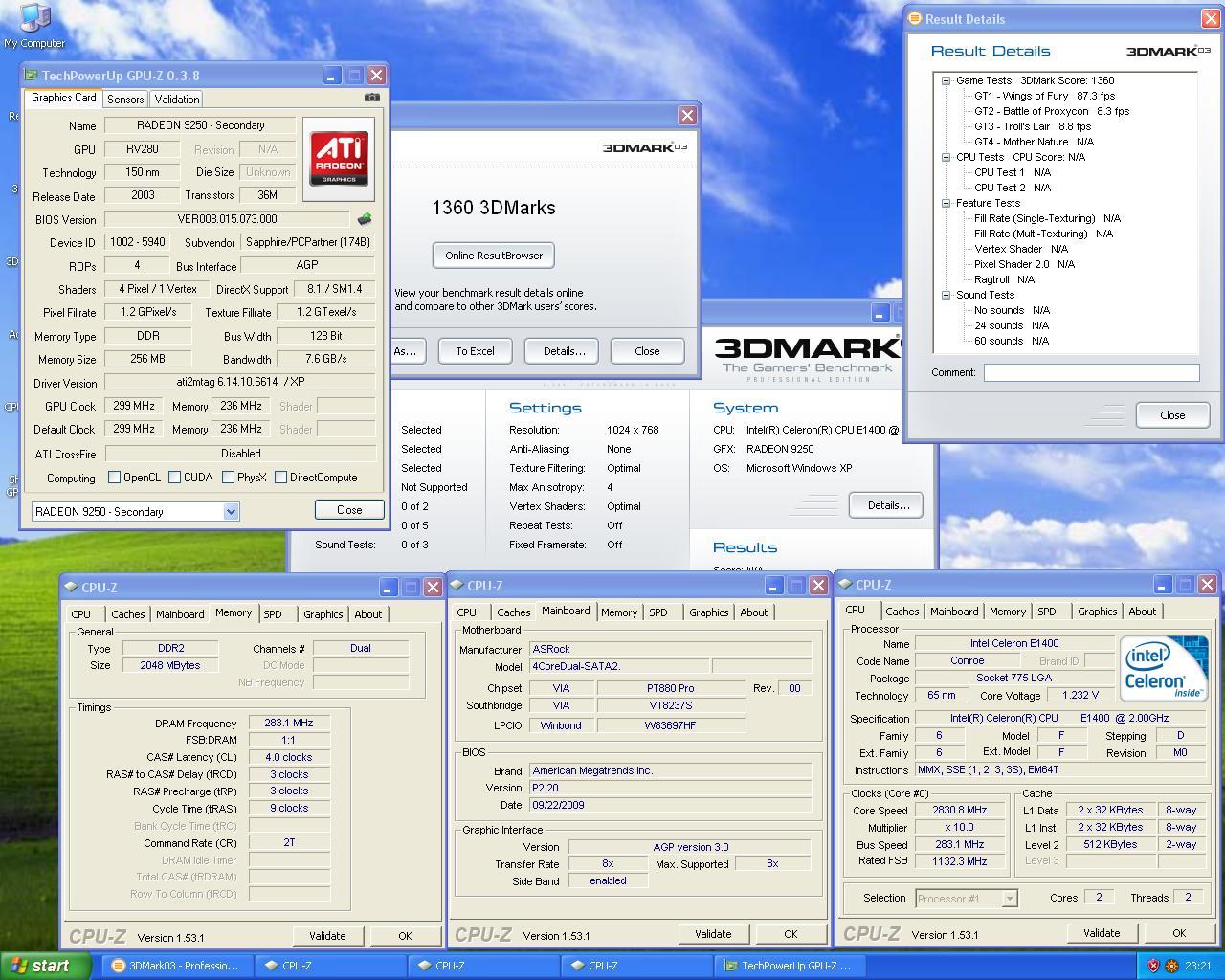
Task: Collapse the CPU Tests tree node
Action: pos(946,158)
